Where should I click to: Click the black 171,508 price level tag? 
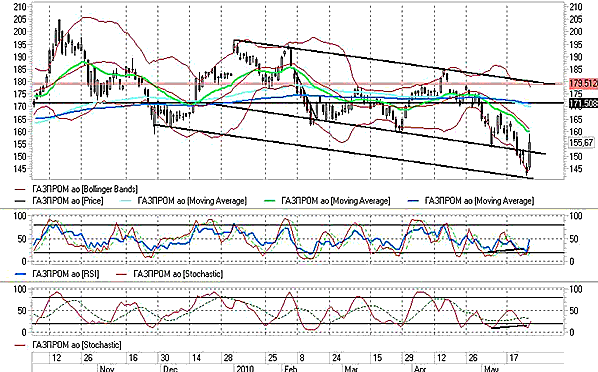coord(584,103)
